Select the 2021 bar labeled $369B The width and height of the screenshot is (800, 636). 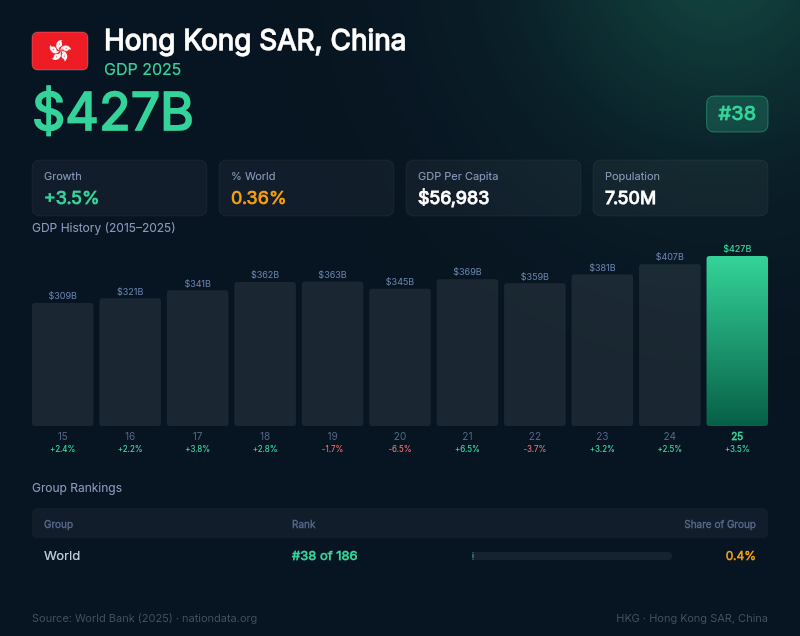pos(467,352)
